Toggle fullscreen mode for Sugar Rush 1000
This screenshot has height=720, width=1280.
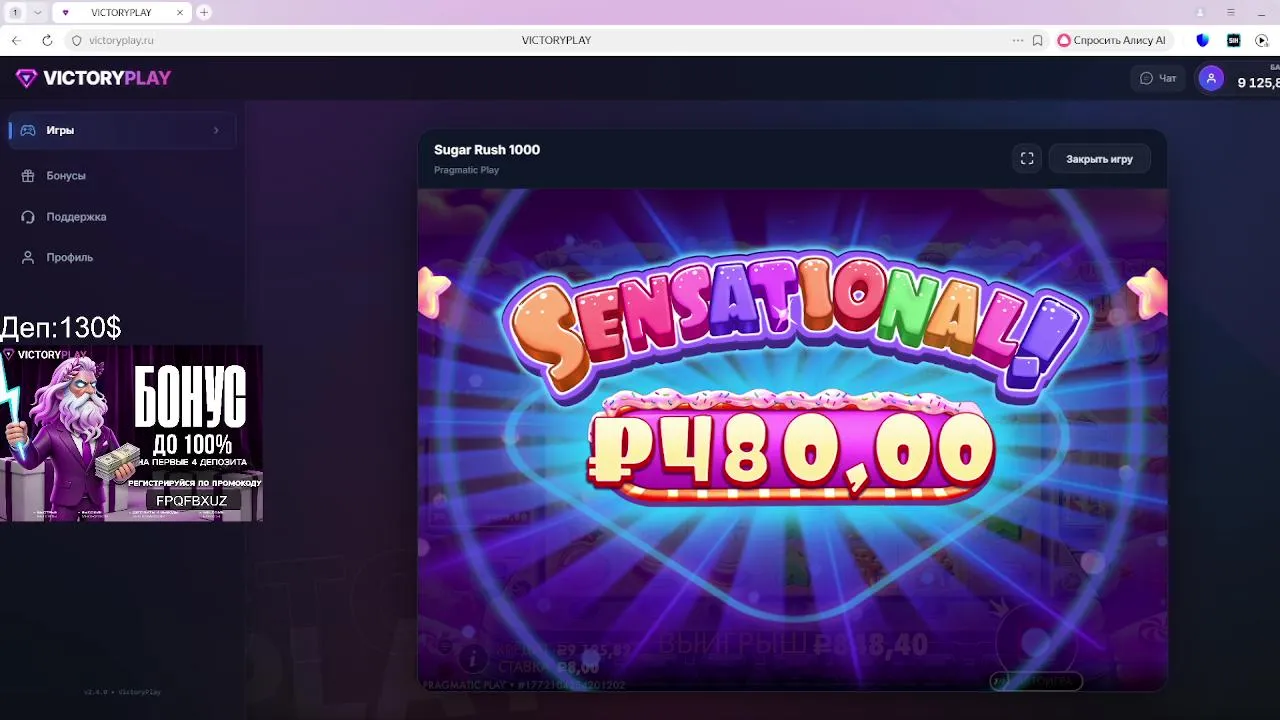point(1027,158)
